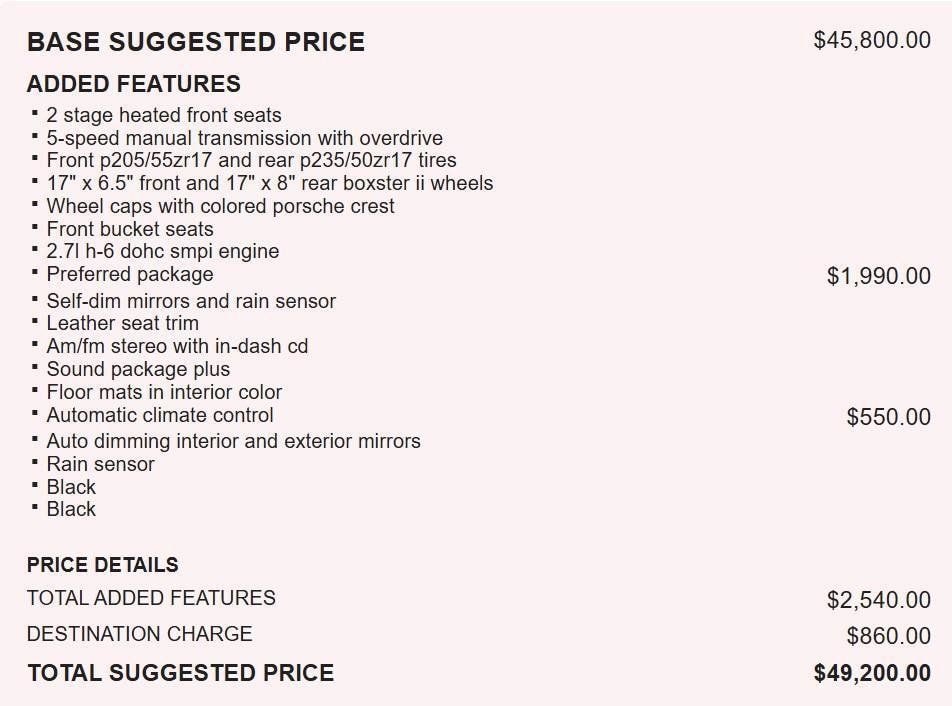This screenshot has width=952, height=706.
Task: Click the wheel caps with porsche crest item
Action: (220, 206)
